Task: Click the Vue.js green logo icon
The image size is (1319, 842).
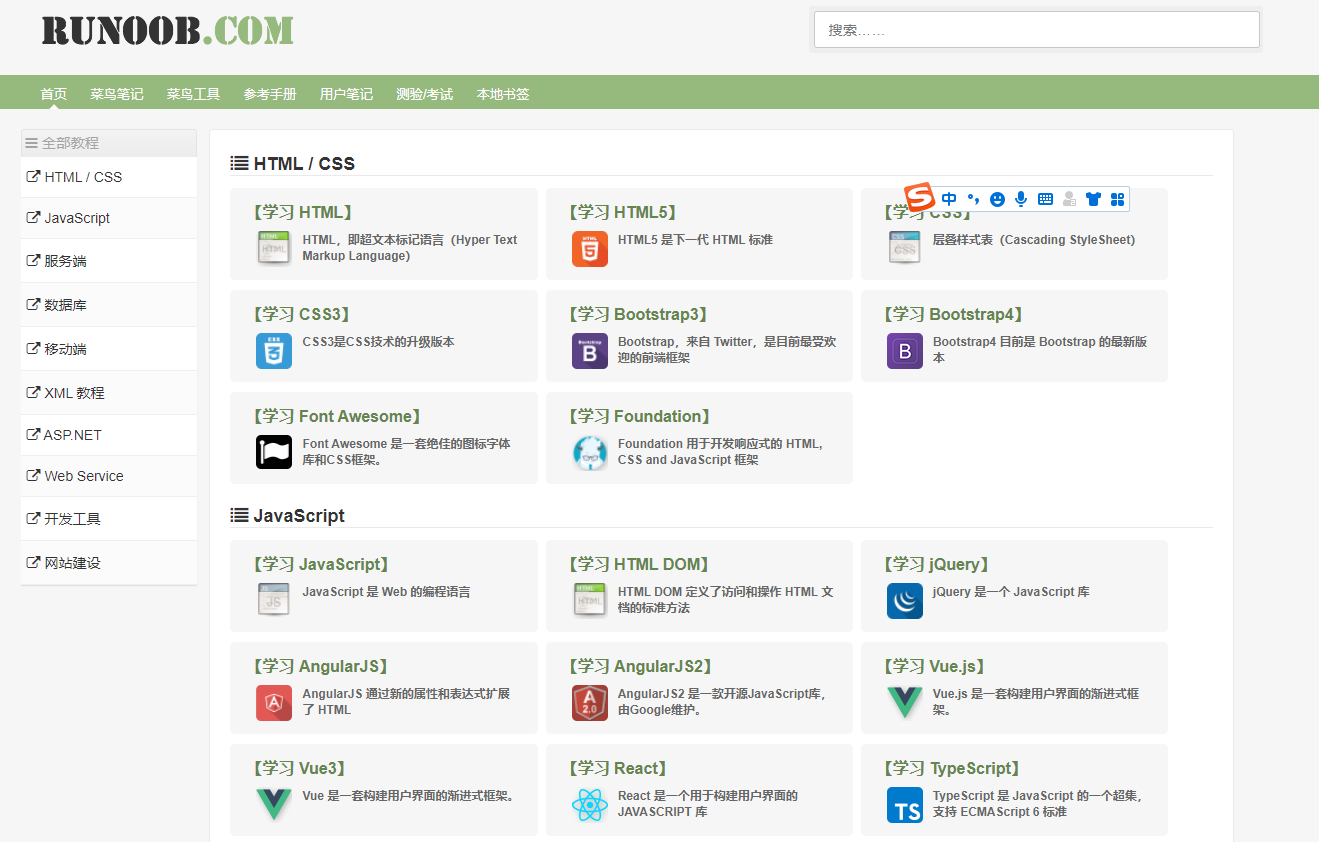Action: [x=904, y=703]
